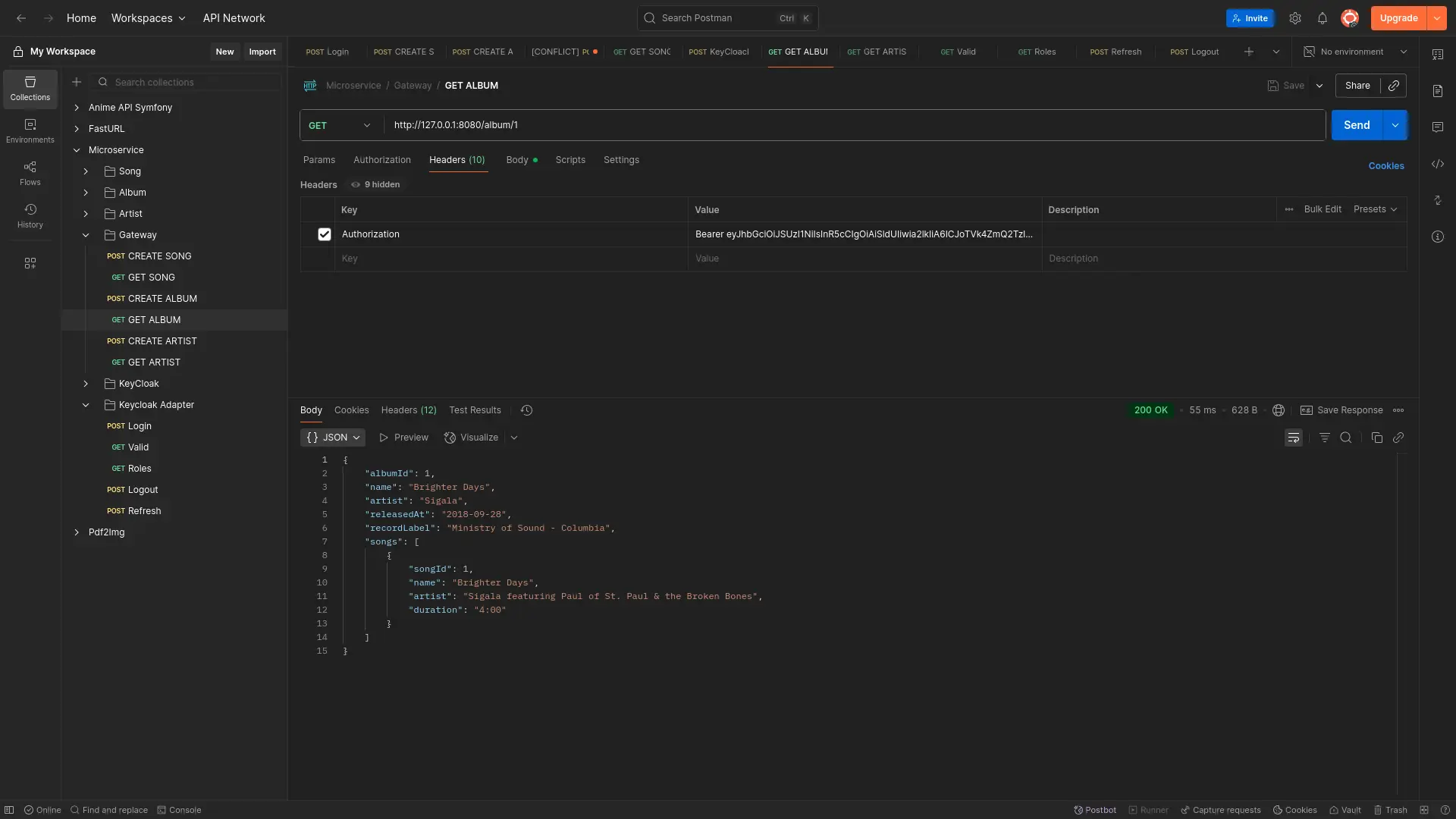
Task: Click the Import button
Action: point(262,52)
